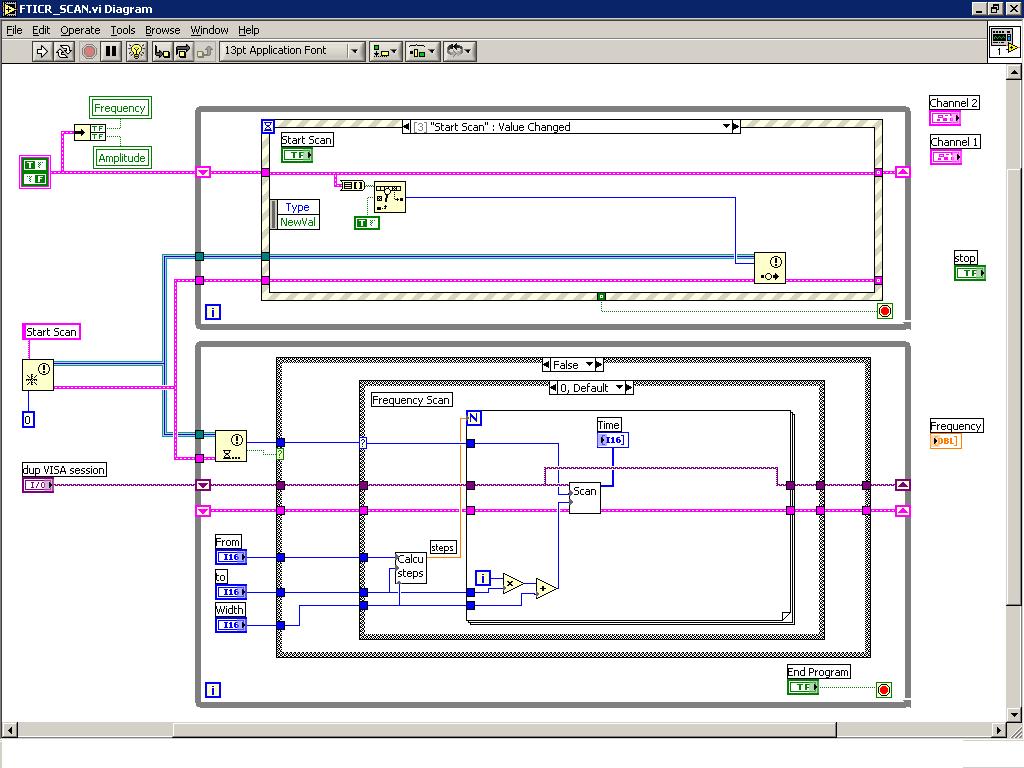This screenshot has height=768, width=1024.
Task: Click the Step Over icon
Action: 183,51
